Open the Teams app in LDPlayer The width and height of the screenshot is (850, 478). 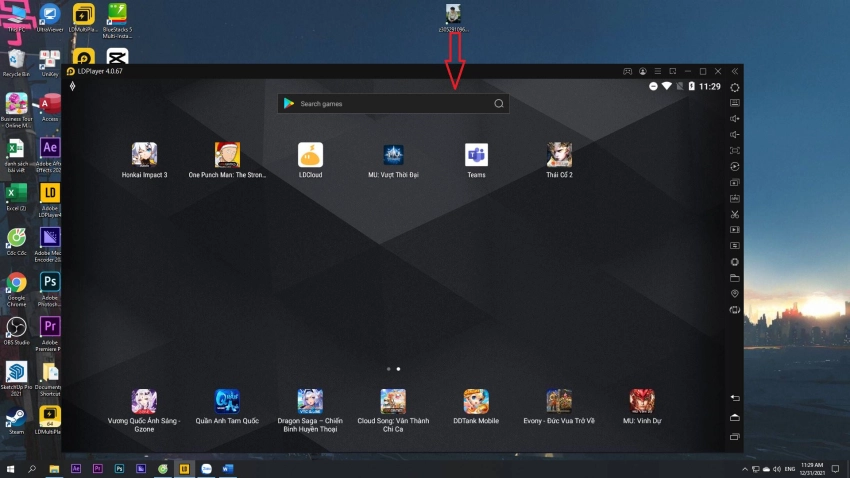pos(476,155)
